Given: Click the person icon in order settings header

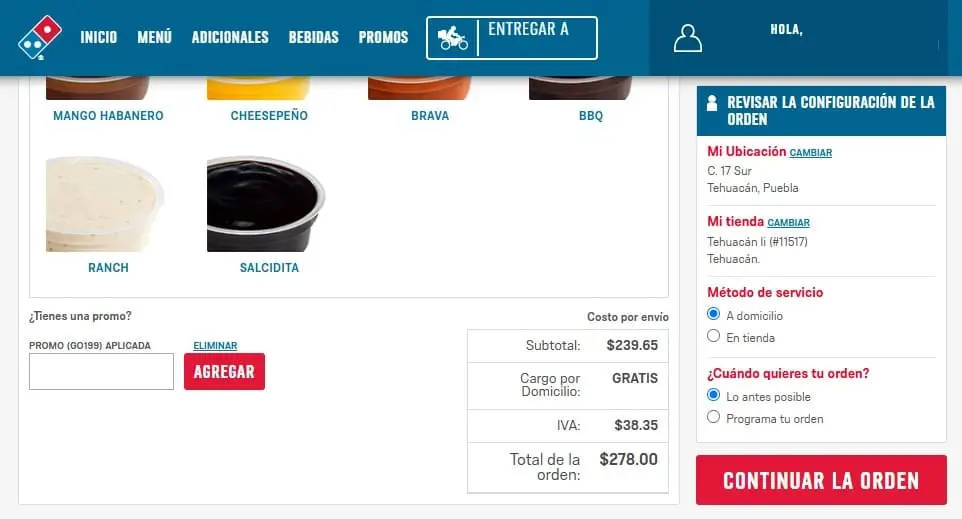Looking at the screenshot, I should point(712,102).
